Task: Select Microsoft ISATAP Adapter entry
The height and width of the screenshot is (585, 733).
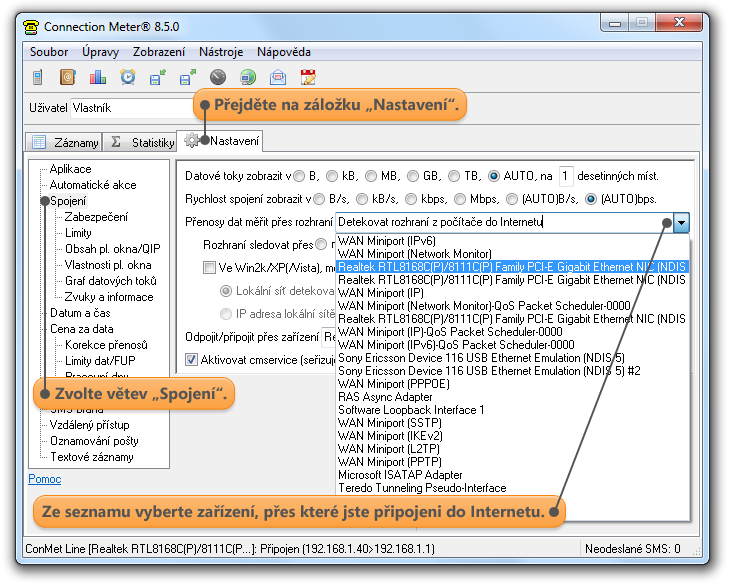Action: tap(513, 475)
